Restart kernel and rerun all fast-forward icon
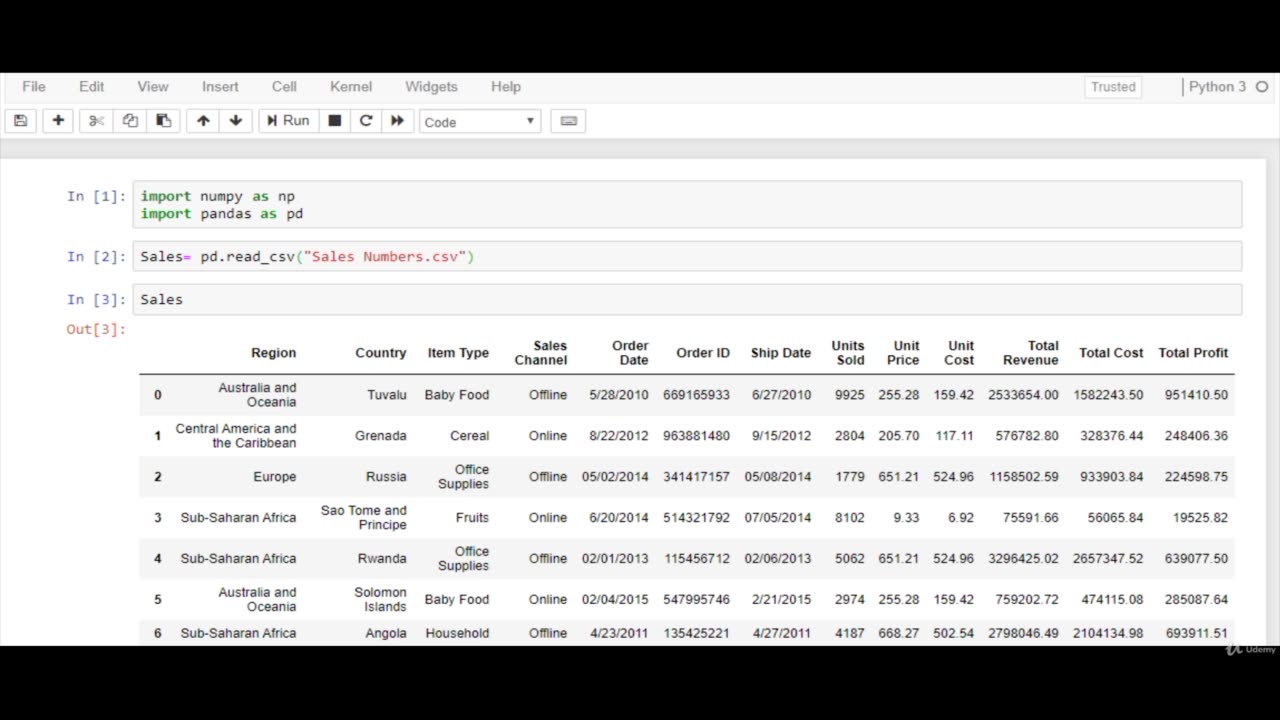The width and height of the screenshot is (1280, 720). coord(397,121)
